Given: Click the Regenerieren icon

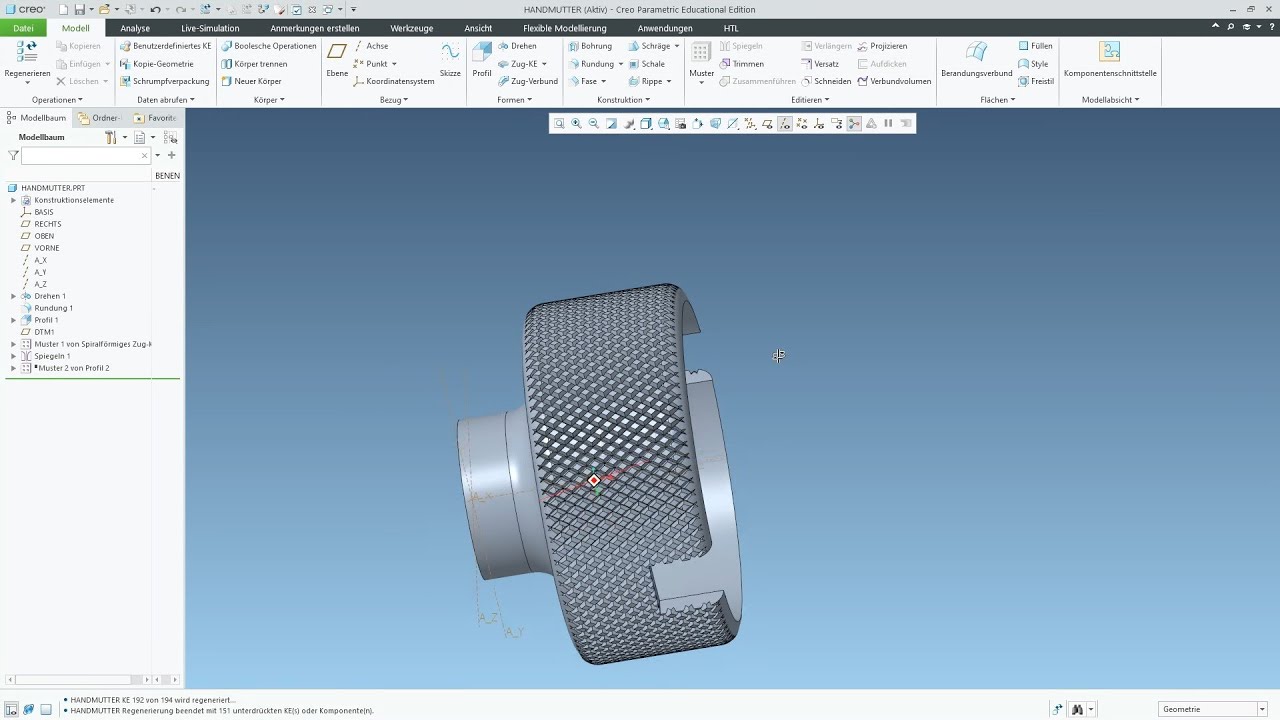Looking at the screenshot, I should (27, 52).
